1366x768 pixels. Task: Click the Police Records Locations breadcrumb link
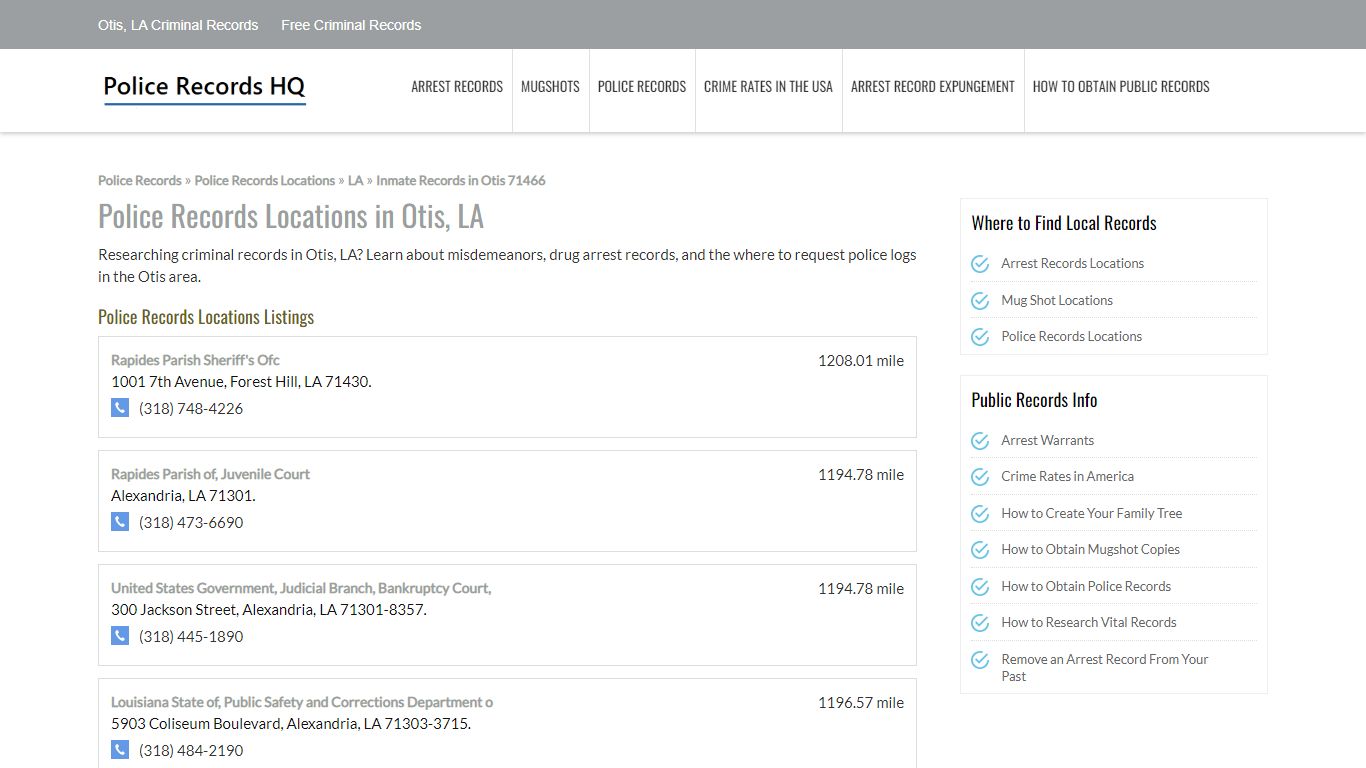265,181
